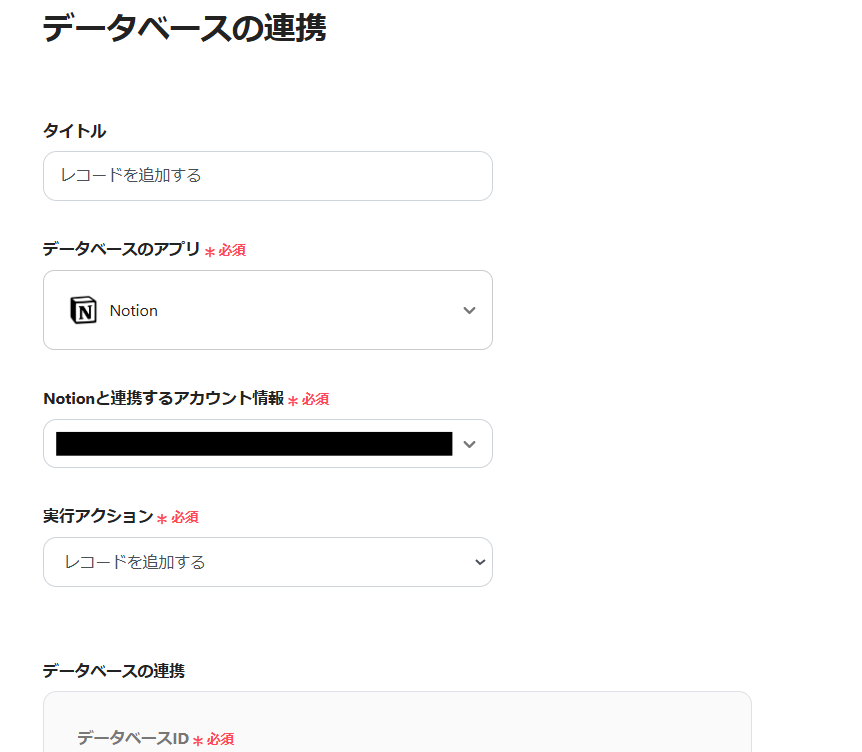The width and height of the screenshot is (862, 752).
Task: Click 必須 marker beside 実行アクション
Action: pos(184,517)
